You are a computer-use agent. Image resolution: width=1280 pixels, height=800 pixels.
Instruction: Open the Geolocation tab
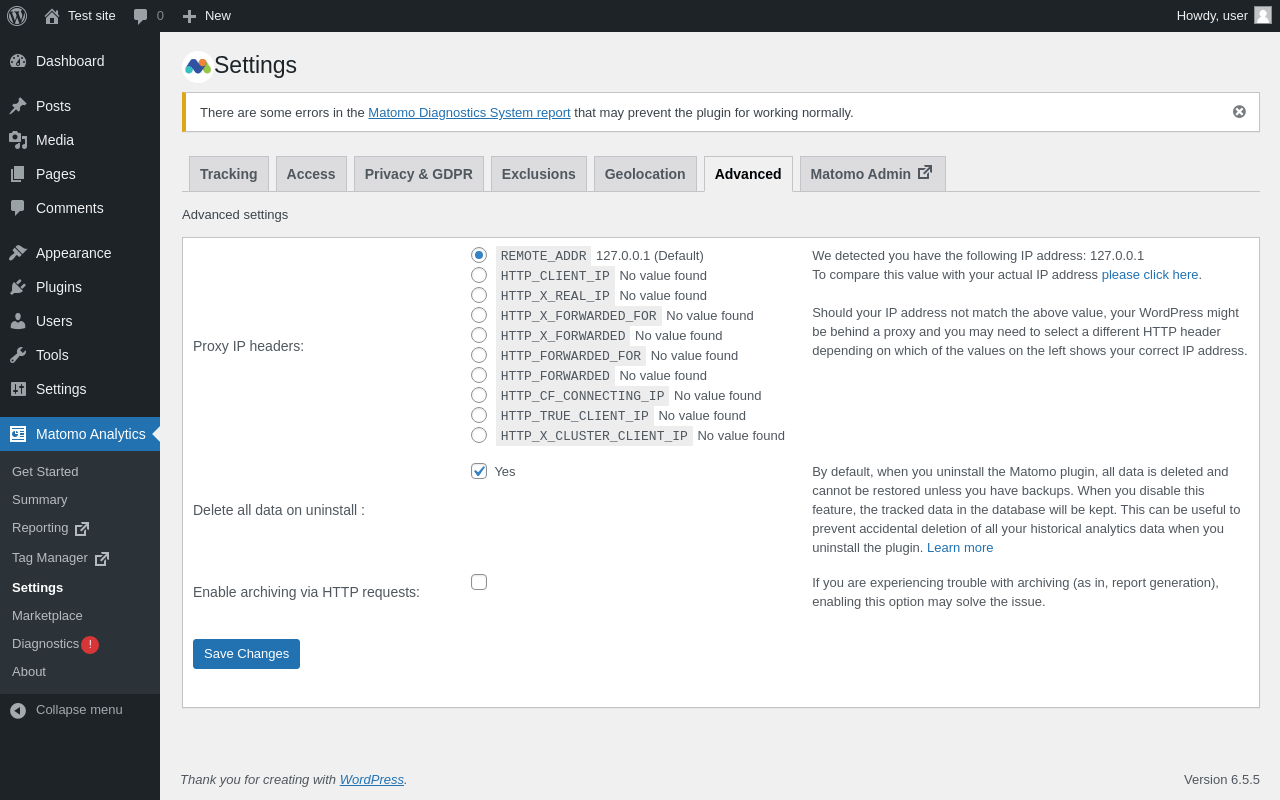point(645,174)
